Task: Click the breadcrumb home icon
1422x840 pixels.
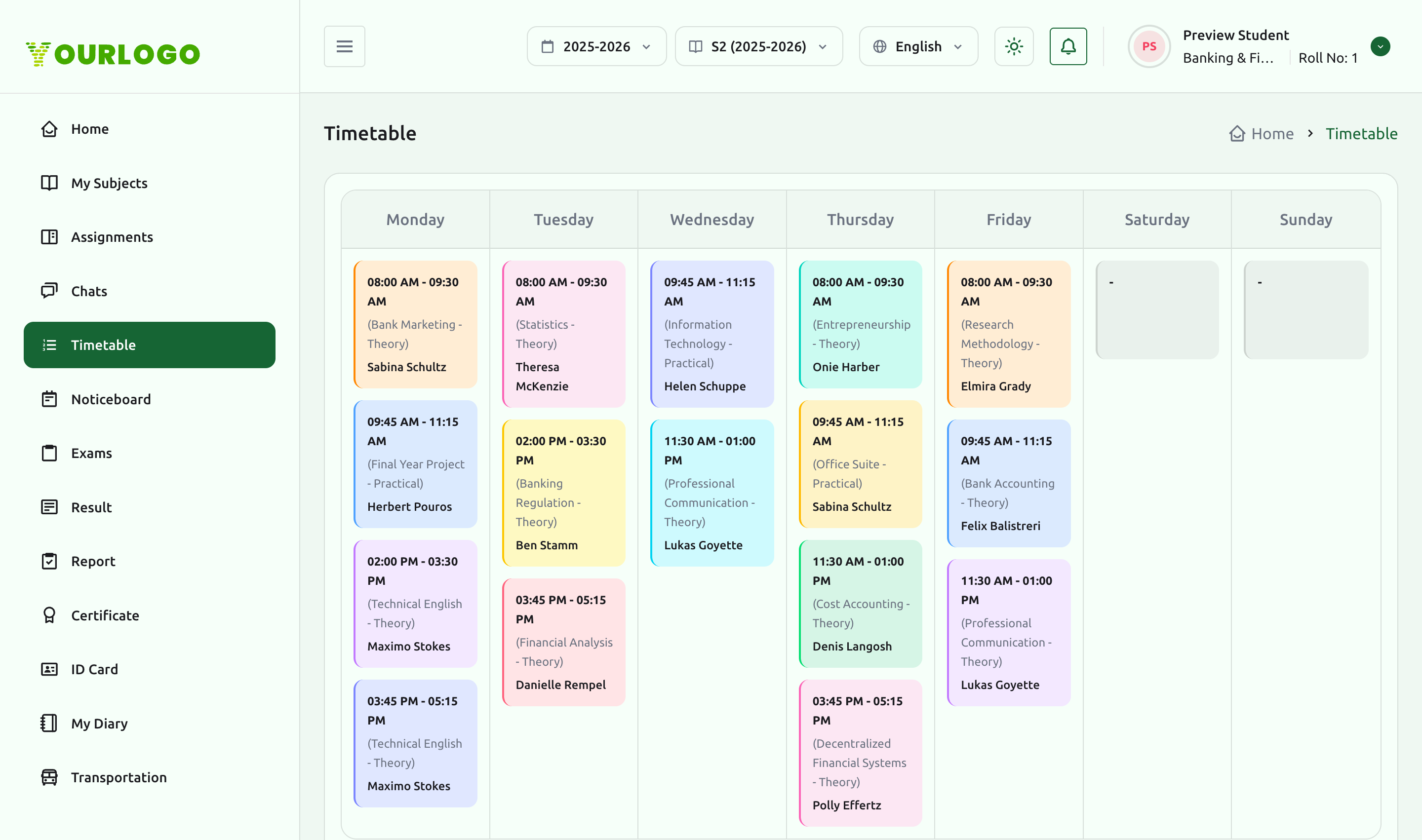Action: coord(1237,134)
